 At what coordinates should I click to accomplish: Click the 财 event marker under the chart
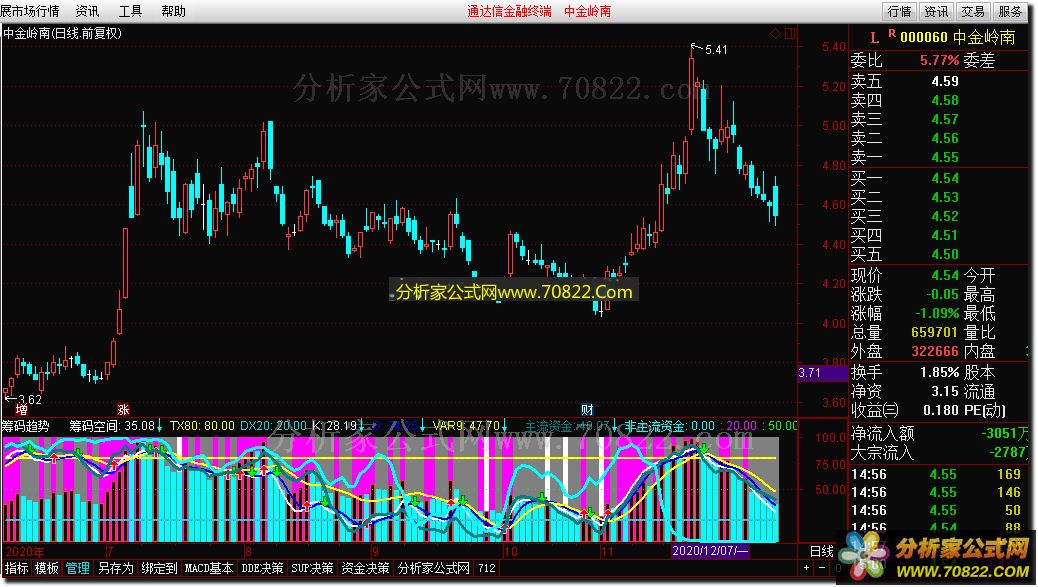(x=587, y=410)
